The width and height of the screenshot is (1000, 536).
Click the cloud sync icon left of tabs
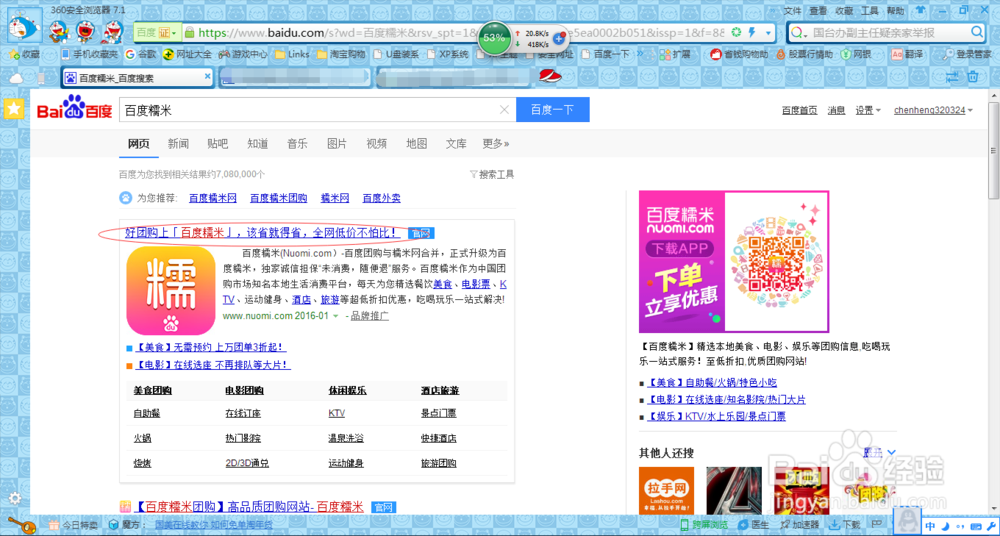coord(16,78)
